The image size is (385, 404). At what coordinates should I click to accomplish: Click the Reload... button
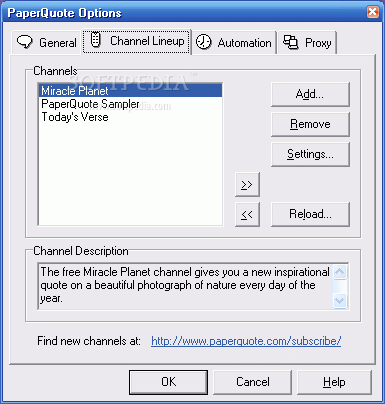[x=310, y=214]
